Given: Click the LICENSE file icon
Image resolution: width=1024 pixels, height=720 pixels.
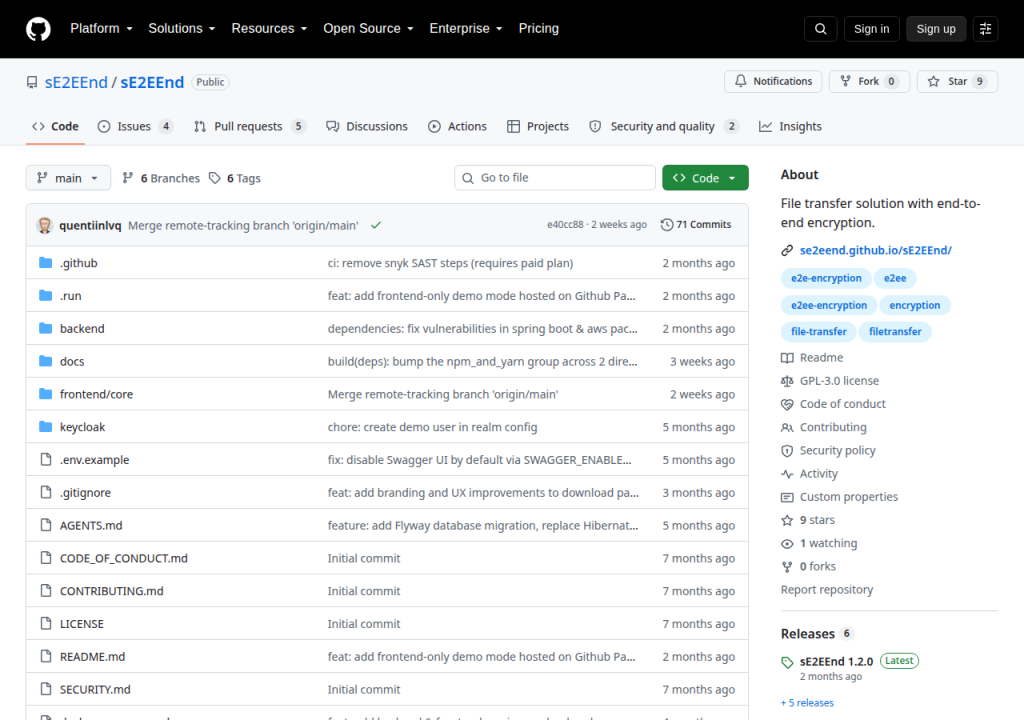Looking at the screenshot, I should [x=46, y=623].
